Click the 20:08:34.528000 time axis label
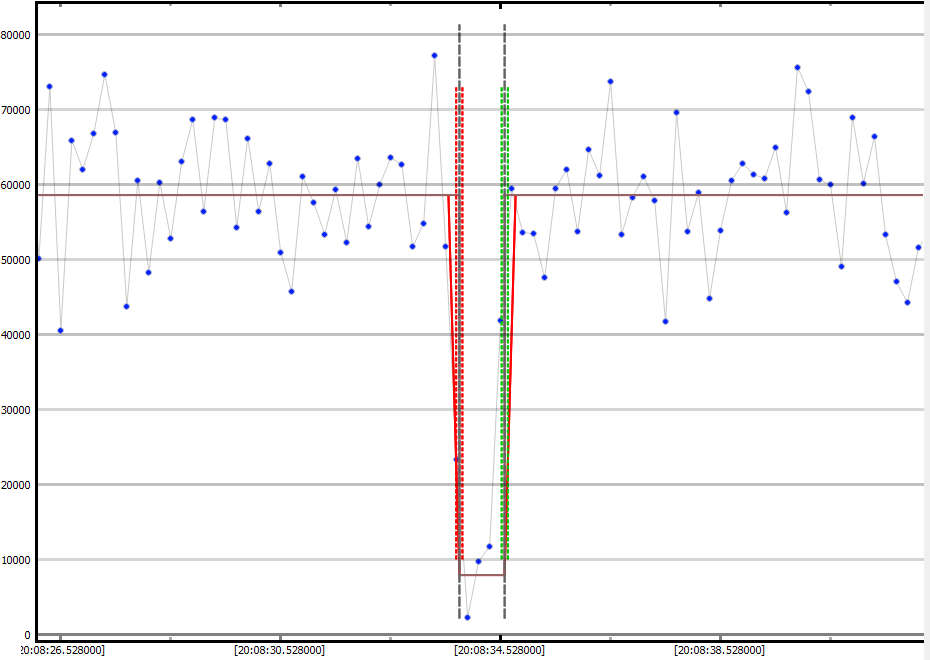 click(x=500, y=650)
